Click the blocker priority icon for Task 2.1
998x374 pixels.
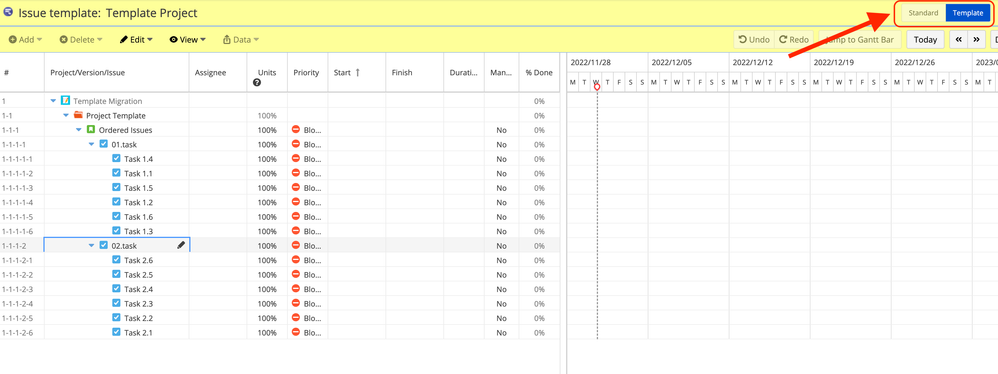[x=296, y=332]
